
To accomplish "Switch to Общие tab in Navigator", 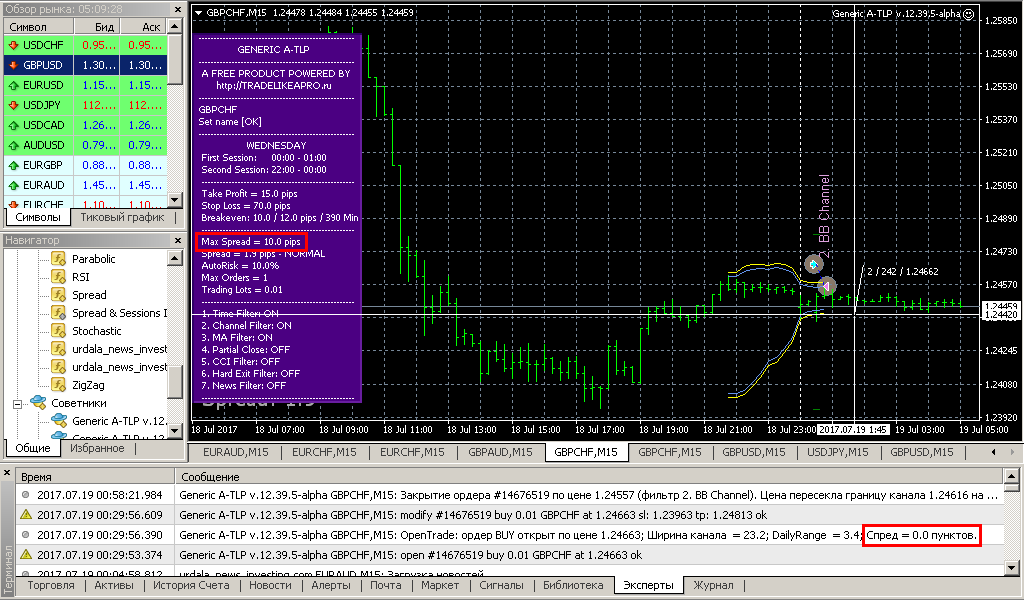I will click(33, 448).
